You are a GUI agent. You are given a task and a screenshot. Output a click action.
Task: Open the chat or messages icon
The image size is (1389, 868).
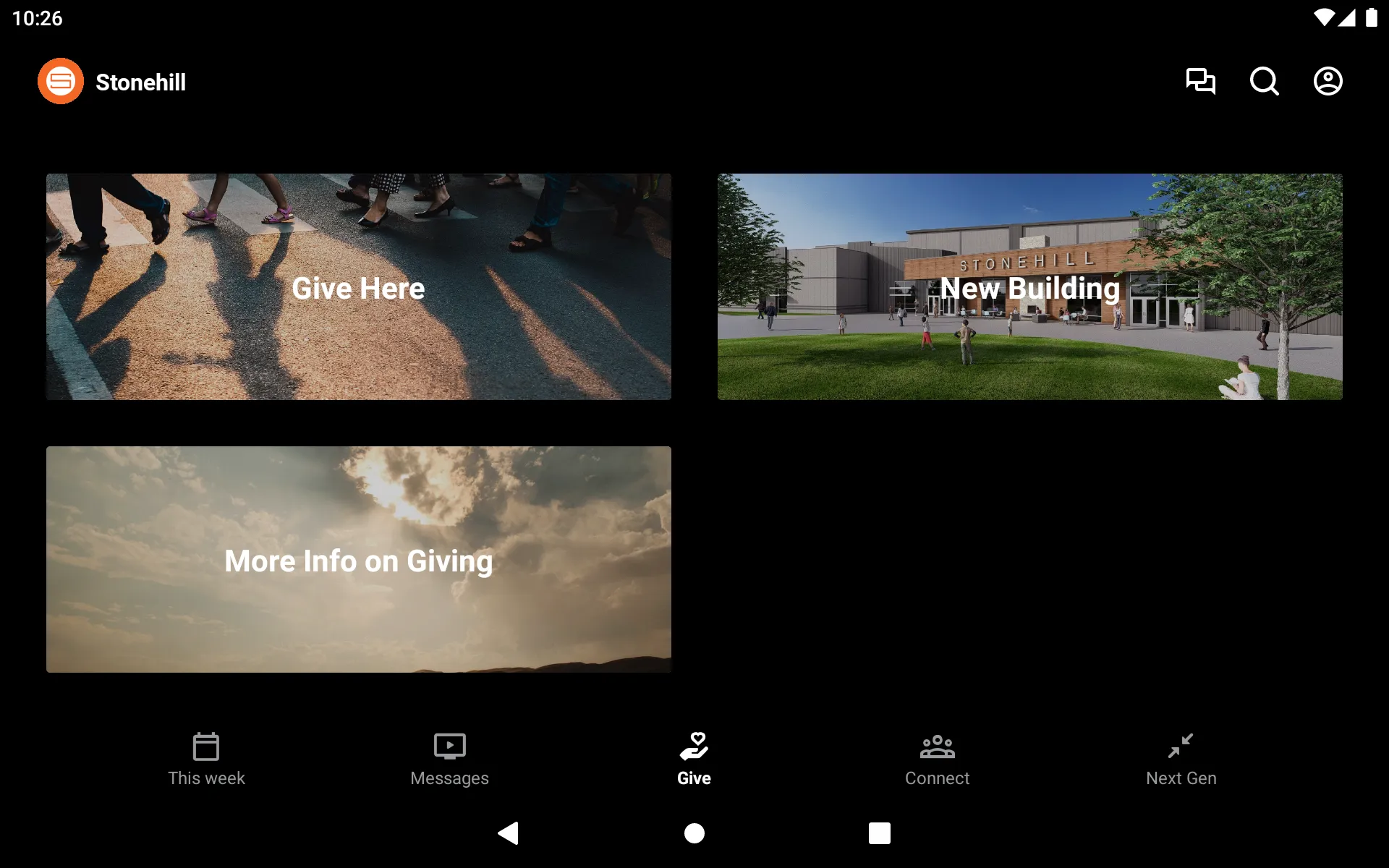click(x=1200, y=81)
